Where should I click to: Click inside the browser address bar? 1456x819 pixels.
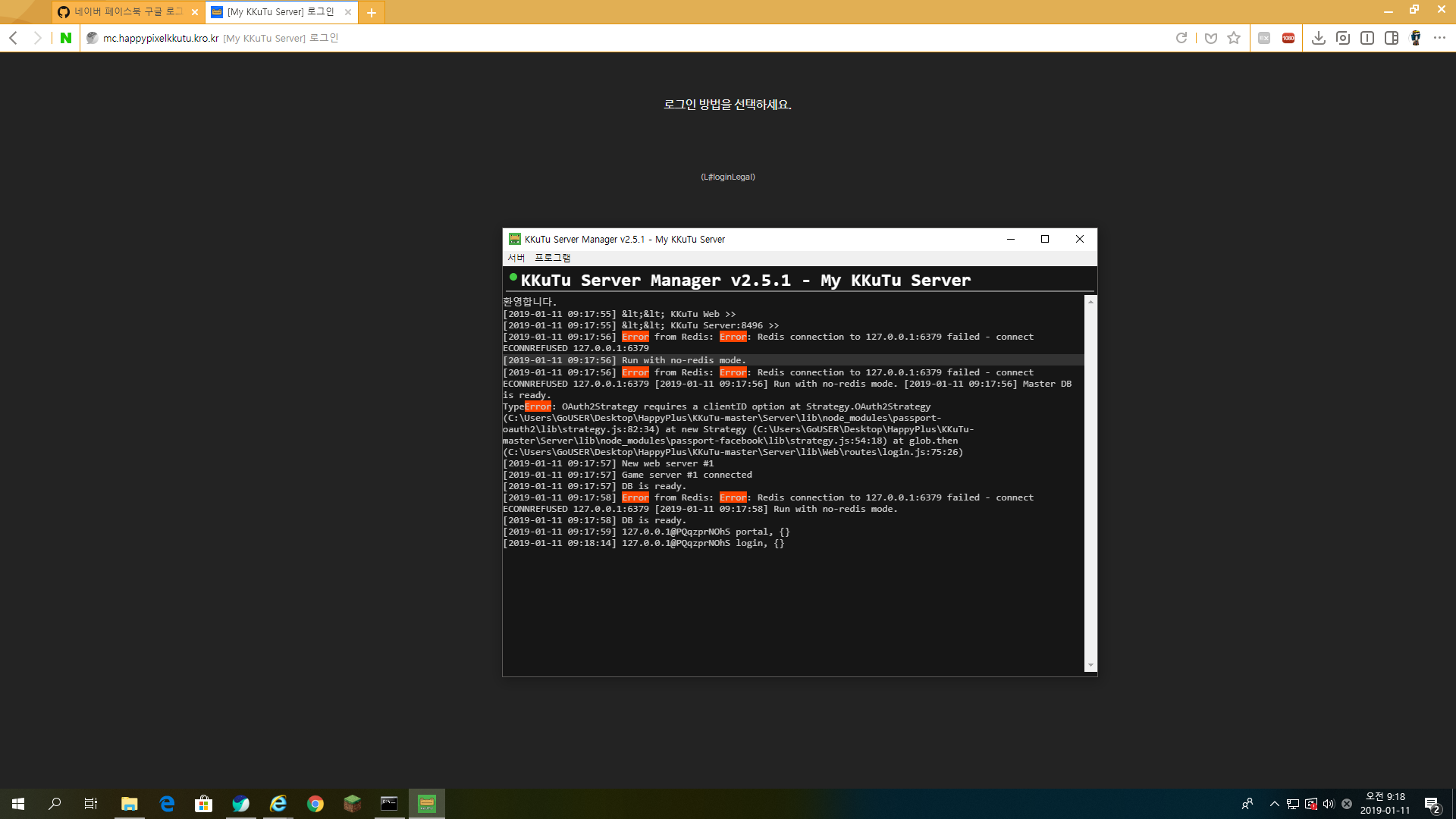tap(303, 37)
